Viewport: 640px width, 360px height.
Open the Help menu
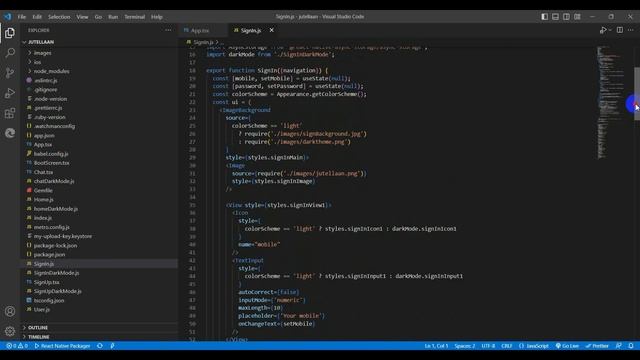pos(157,17)
